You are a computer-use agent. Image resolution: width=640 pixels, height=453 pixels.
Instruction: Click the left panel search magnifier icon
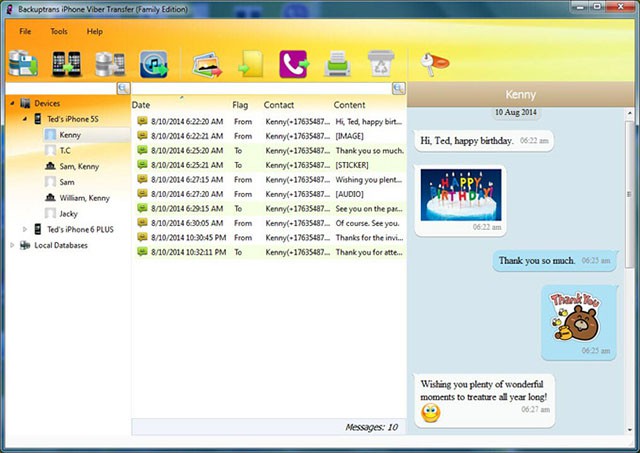[x=123, y=89]
